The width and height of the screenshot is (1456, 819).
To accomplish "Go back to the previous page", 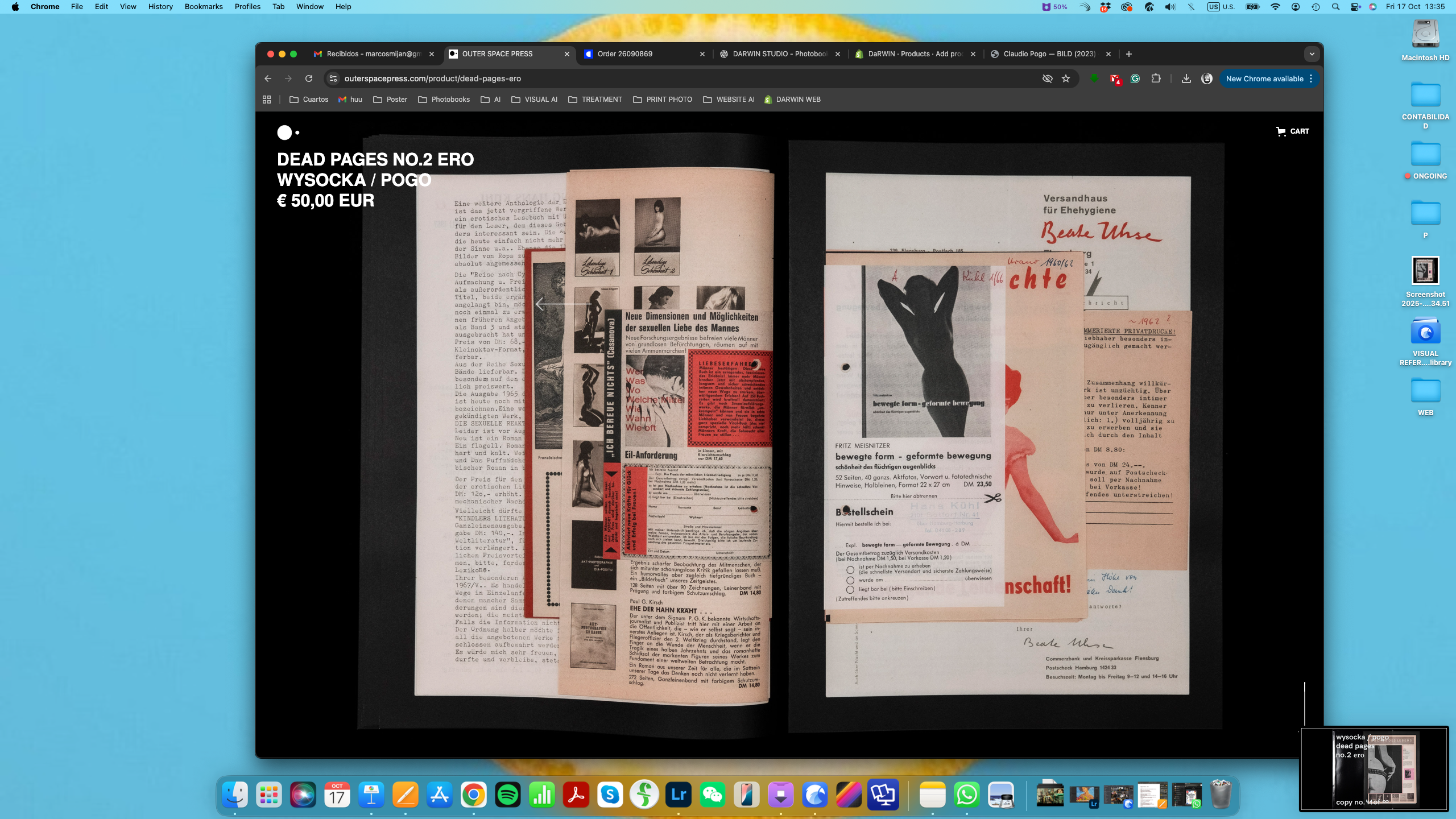I will pyautogui.click(x=268, y=78).
